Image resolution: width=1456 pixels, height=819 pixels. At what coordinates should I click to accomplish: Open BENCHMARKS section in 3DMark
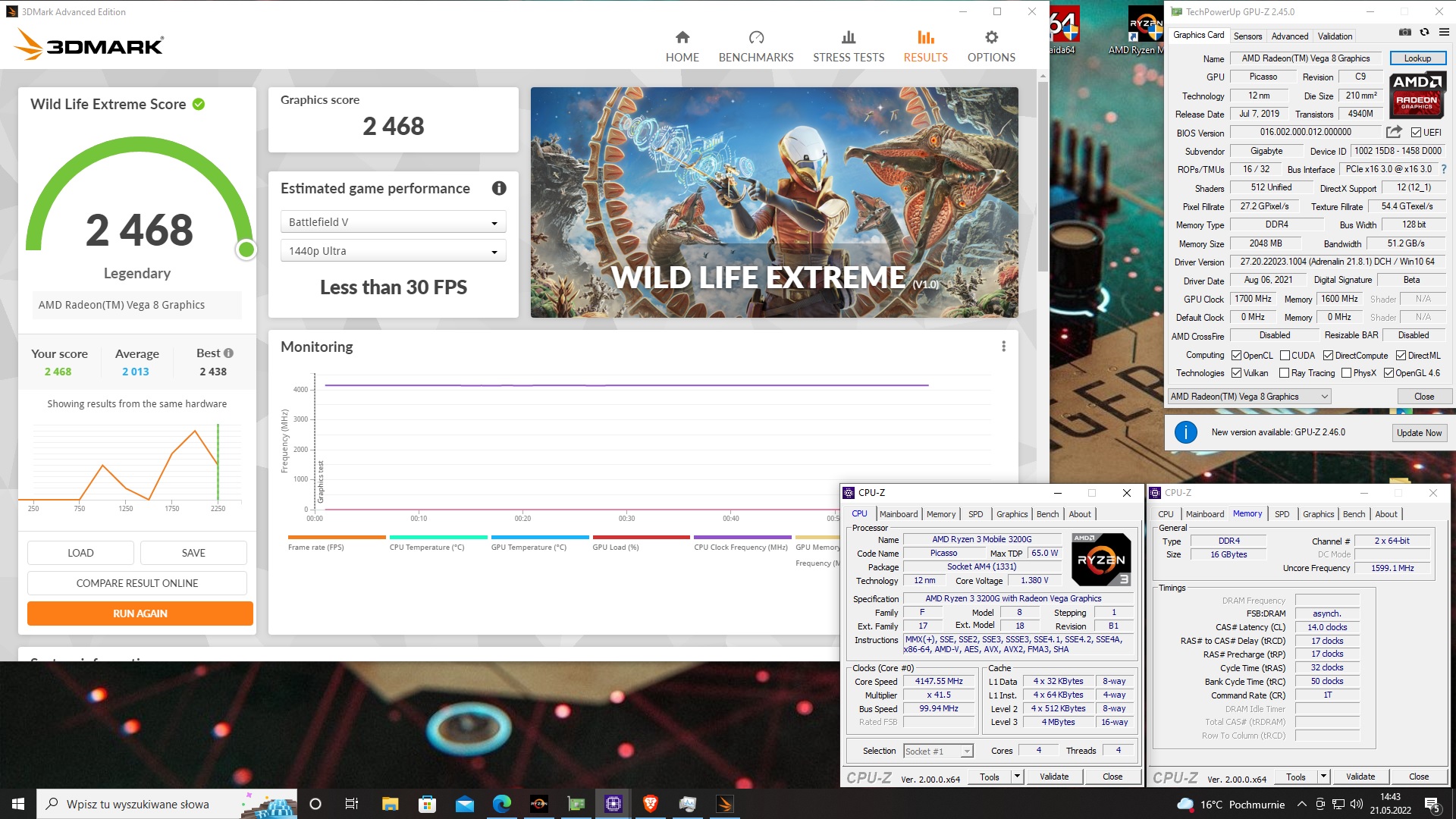pyautogui.click(x=755, y=46)
